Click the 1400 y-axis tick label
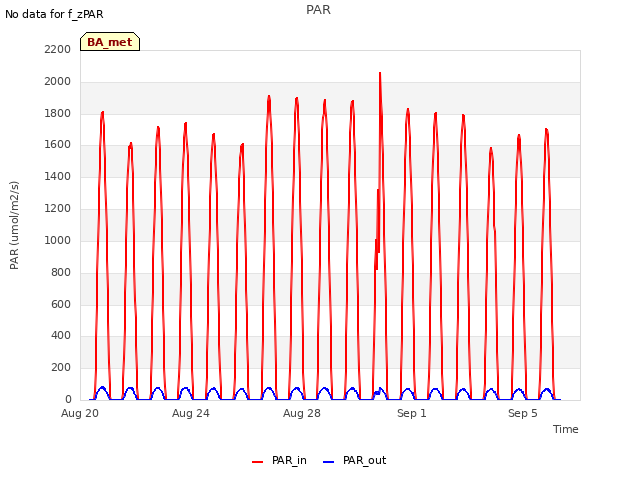640x480 pixels. 58,176
